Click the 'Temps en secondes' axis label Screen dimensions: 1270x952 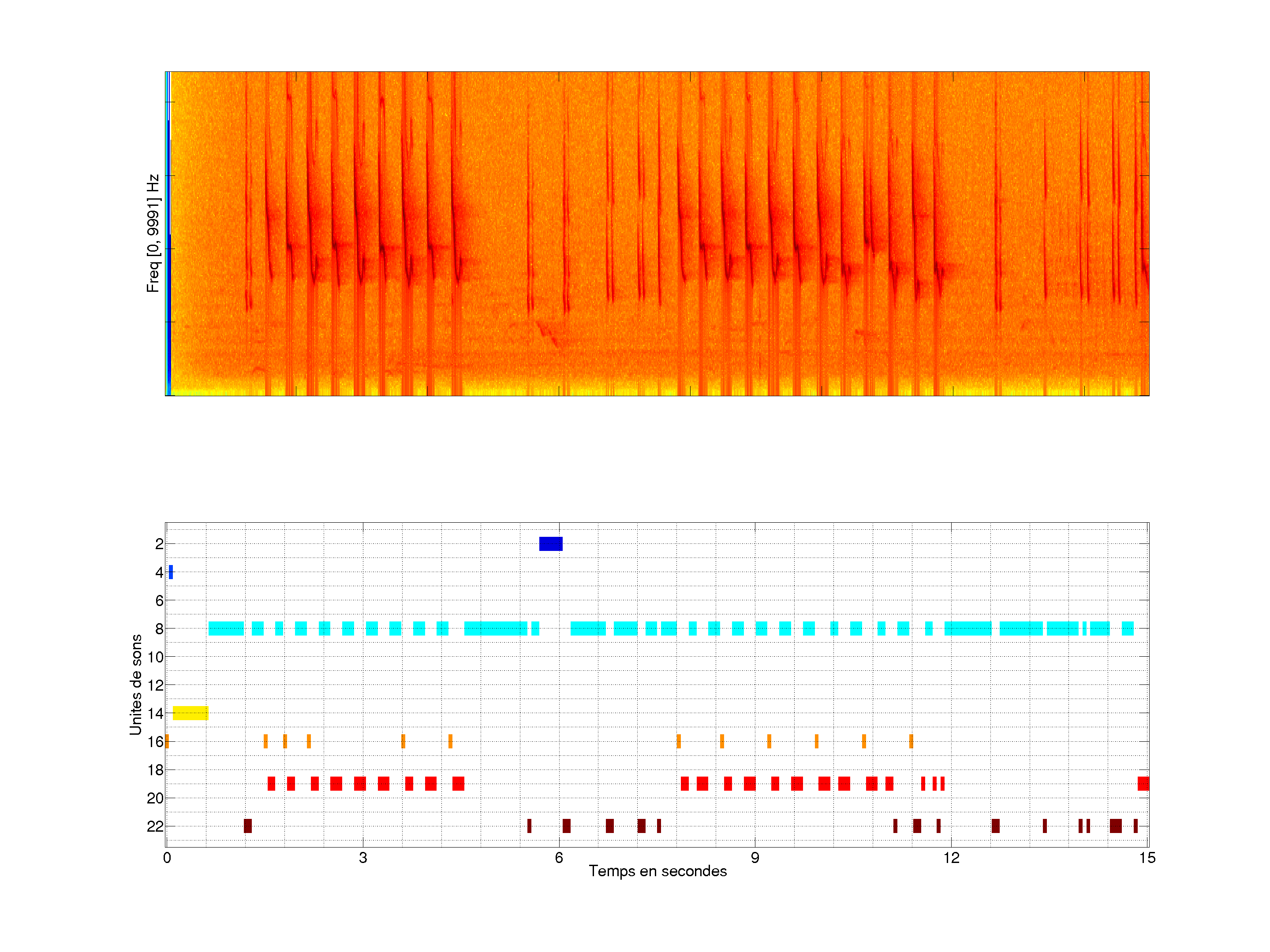coord(657,871)
